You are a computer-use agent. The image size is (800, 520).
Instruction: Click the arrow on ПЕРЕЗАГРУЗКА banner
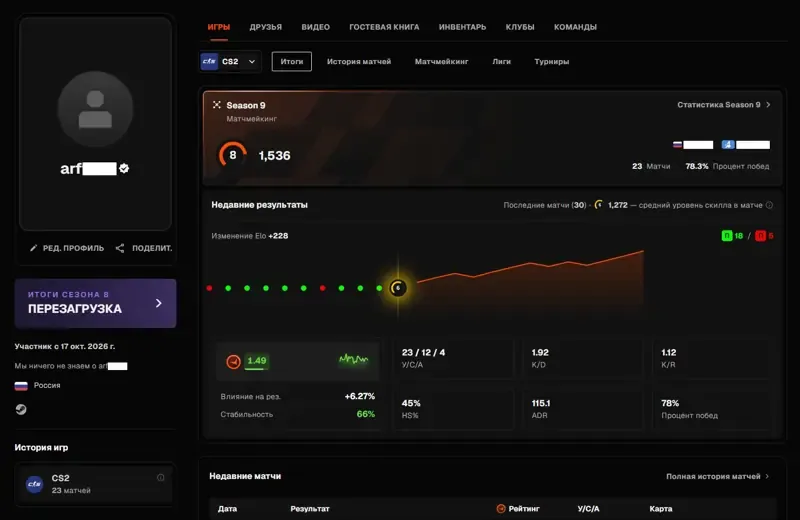pyautogui.click(x=159, y=303)
